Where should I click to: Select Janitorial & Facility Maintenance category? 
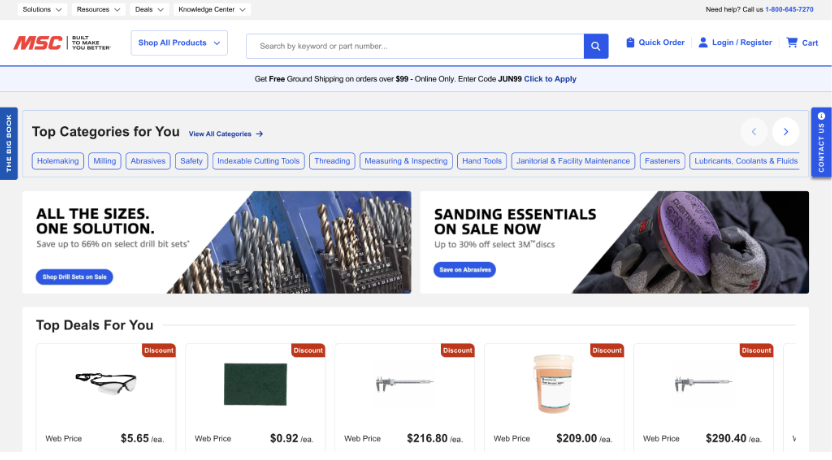tap(573, 161)
